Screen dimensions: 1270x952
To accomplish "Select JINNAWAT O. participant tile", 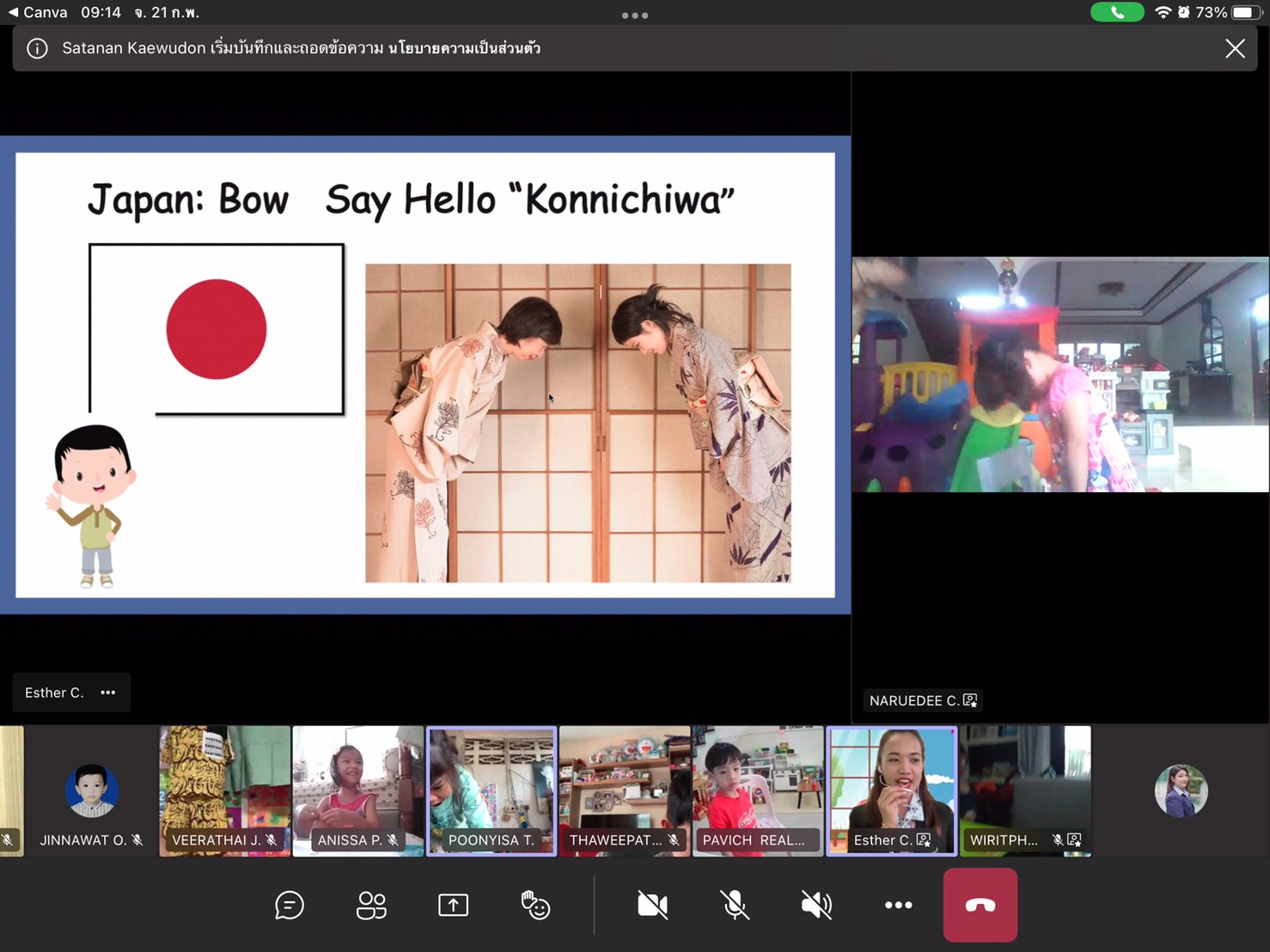I will (91, 790).
